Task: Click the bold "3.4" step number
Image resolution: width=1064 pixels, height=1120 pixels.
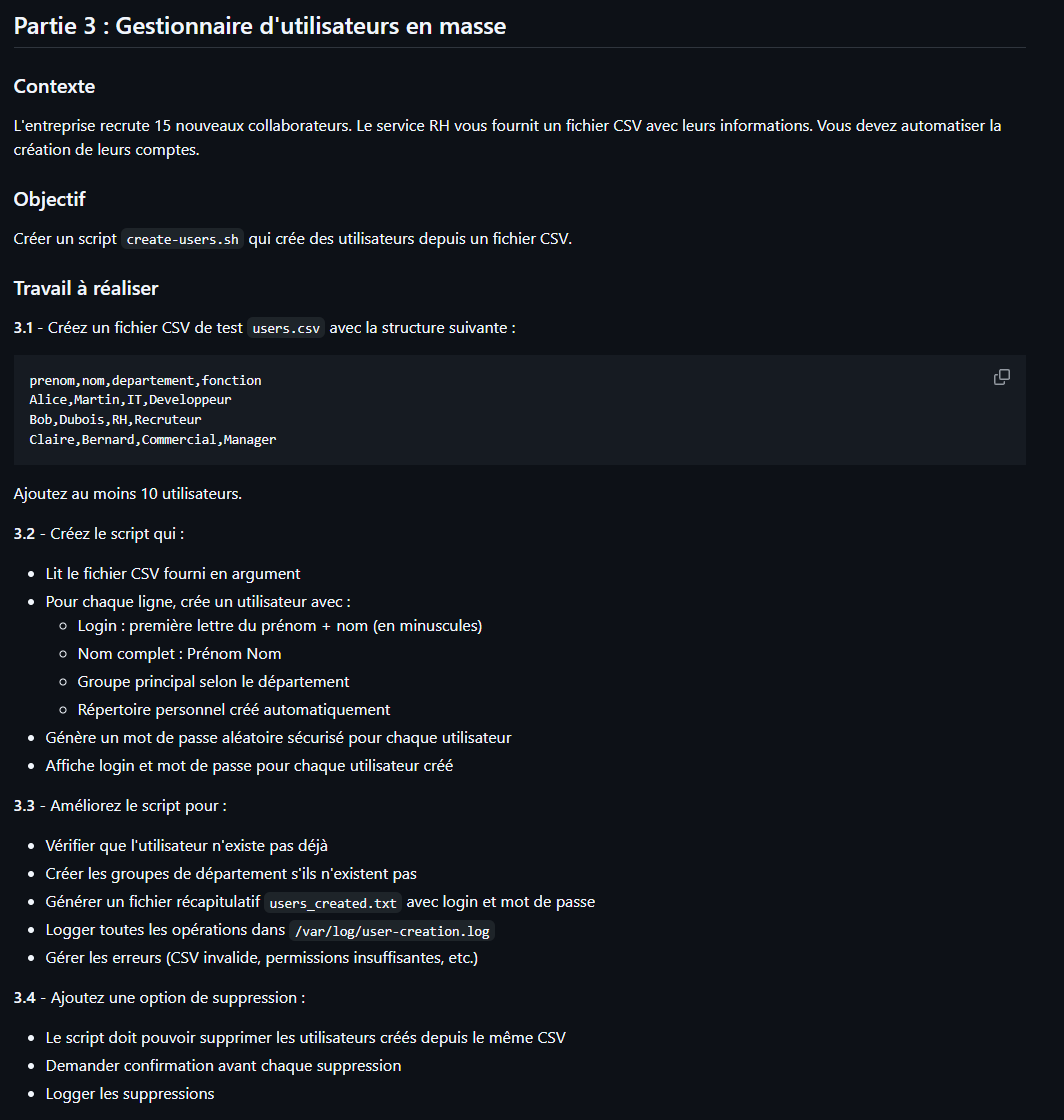Action: point(24,997)
